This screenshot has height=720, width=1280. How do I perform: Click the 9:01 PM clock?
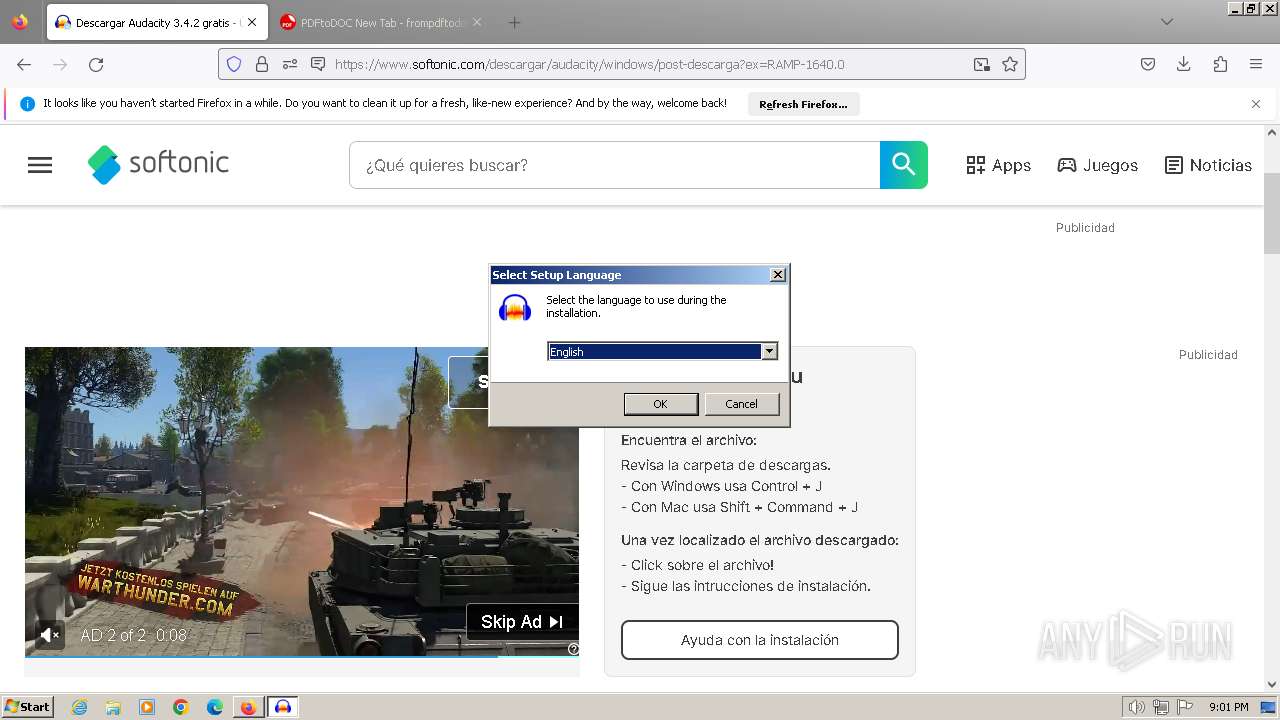[1228, 707]
